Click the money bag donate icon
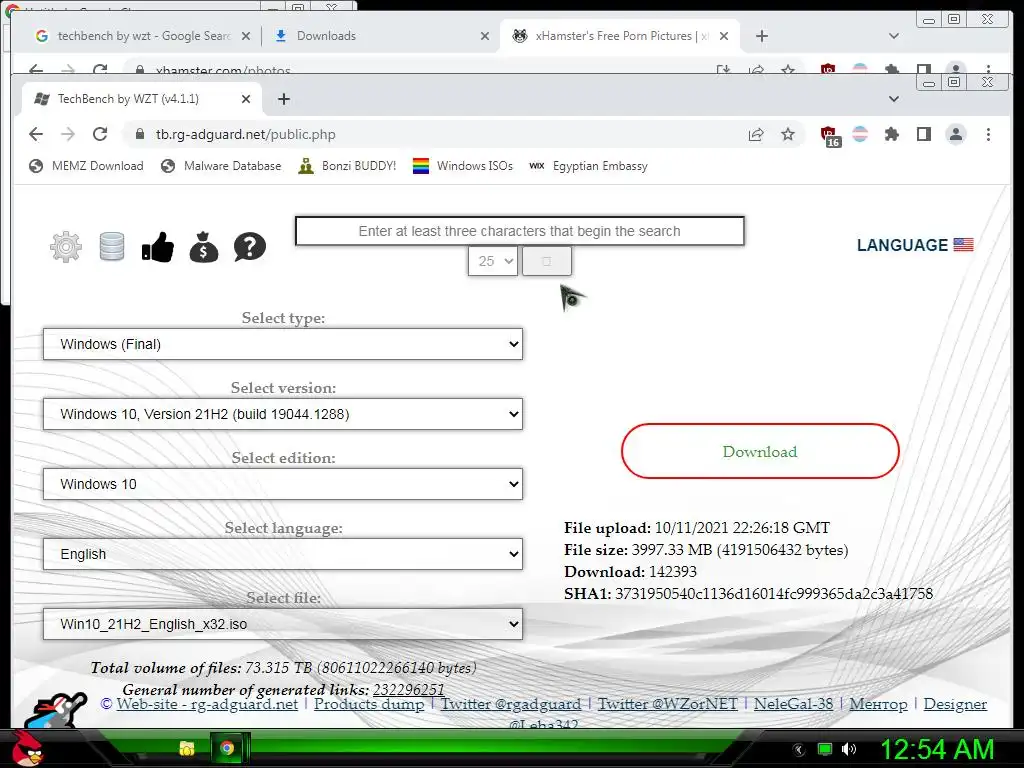This screenshot has width=1024, height=768. coord(204,247)
